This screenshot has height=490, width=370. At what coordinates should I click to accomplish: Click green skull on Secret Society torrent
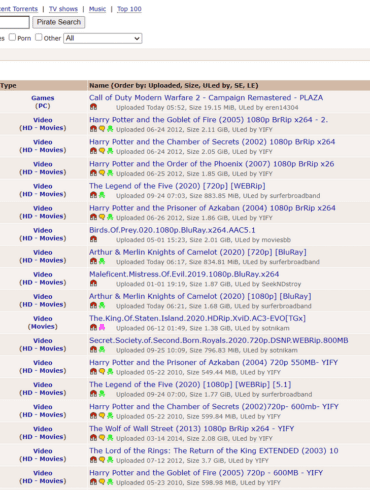click(102, 350)
